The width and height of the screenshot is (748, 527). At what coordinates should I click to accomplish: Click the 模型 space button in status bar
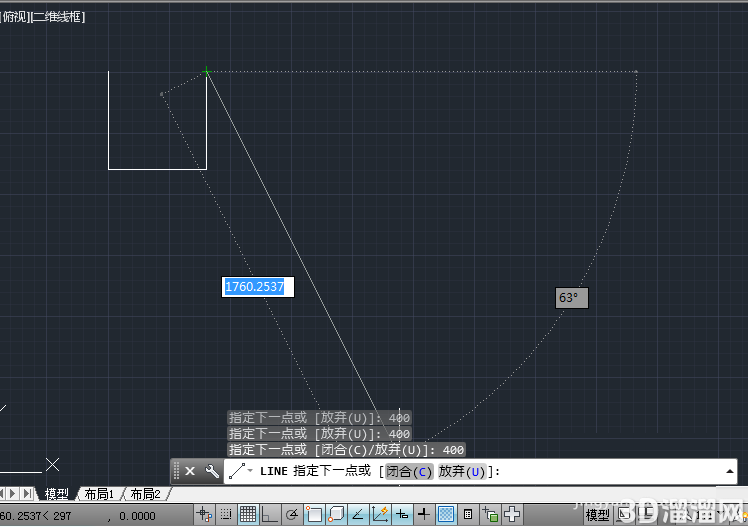point(597,515)
